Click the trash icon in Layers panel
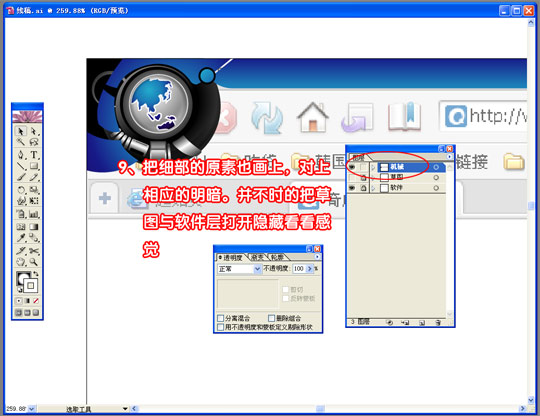 click(x=438, y=323)
